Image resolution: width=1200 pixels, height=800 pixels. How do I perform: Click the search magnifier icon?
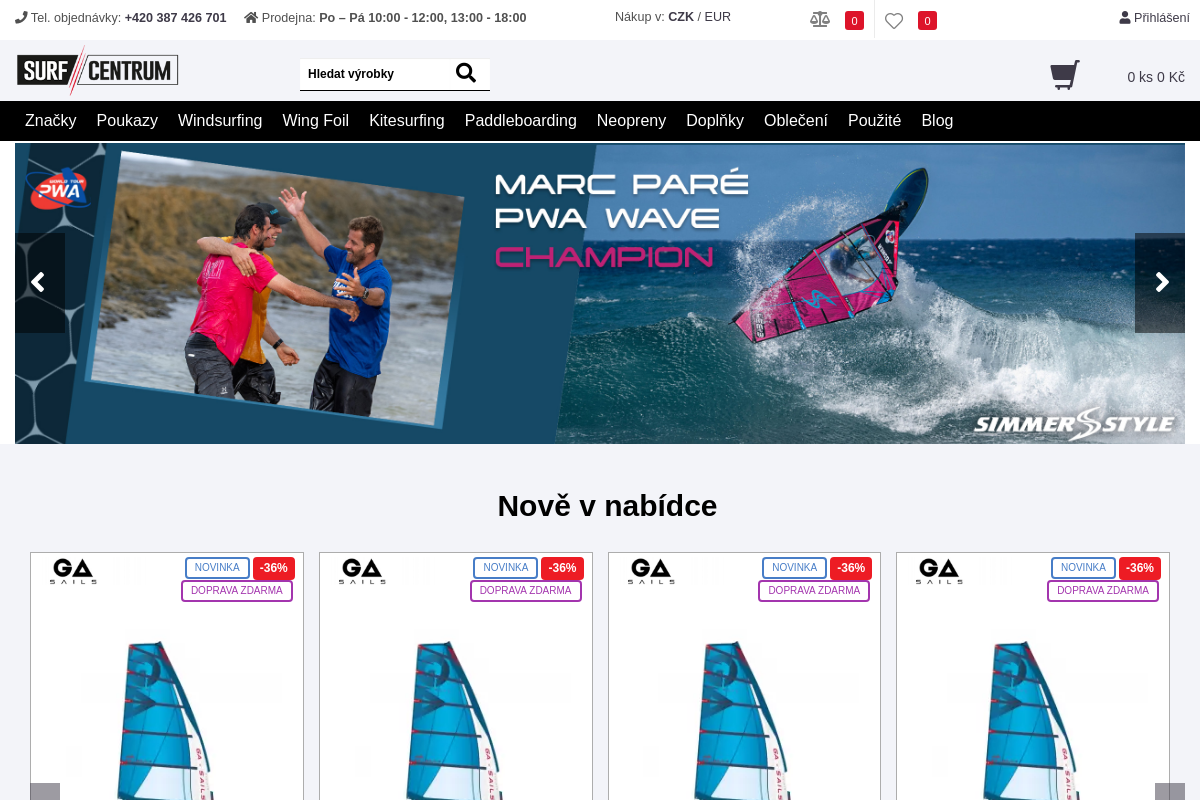point(466,73)
